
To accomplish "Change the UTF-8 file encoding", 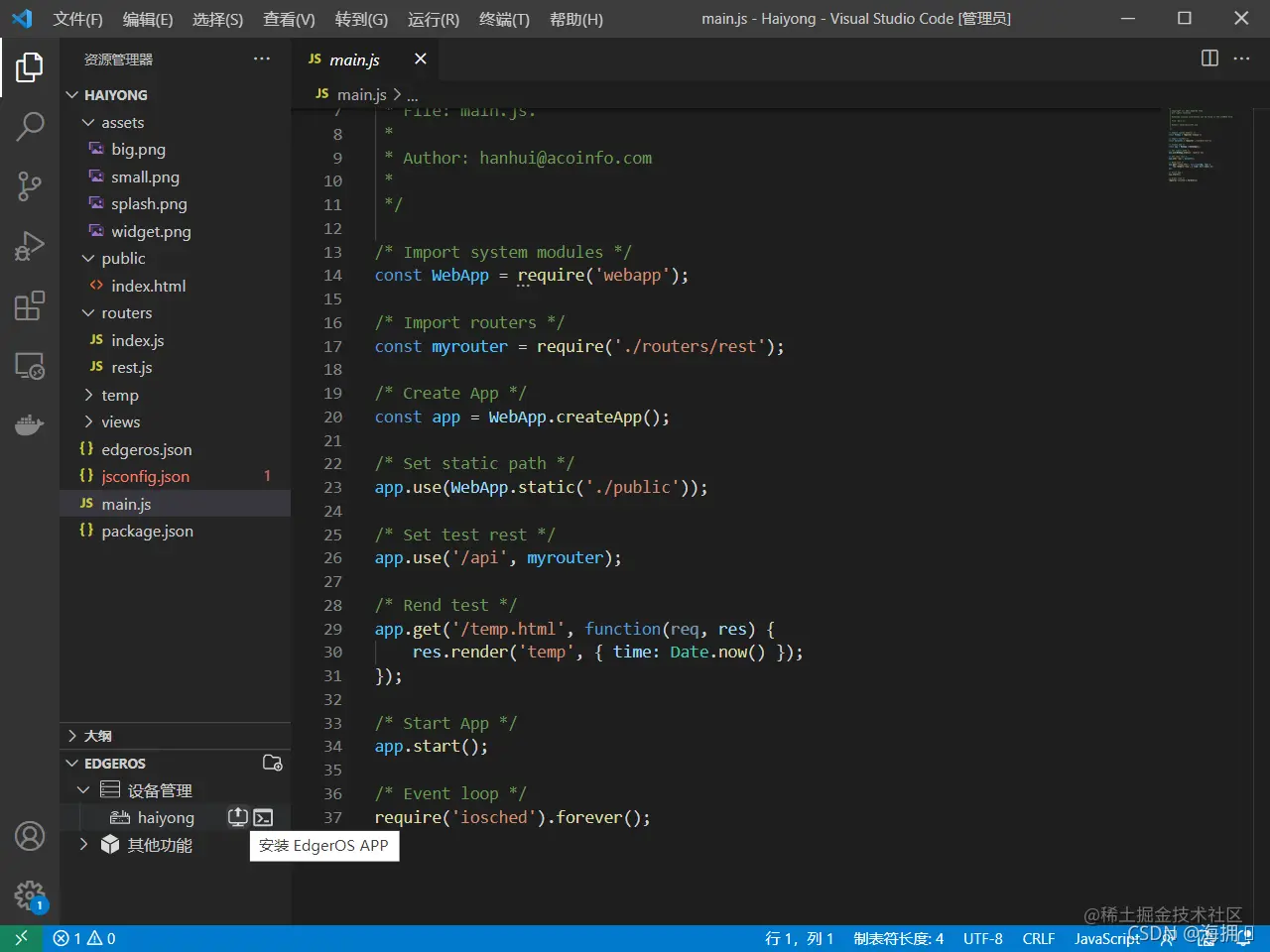I will (983, 938).
